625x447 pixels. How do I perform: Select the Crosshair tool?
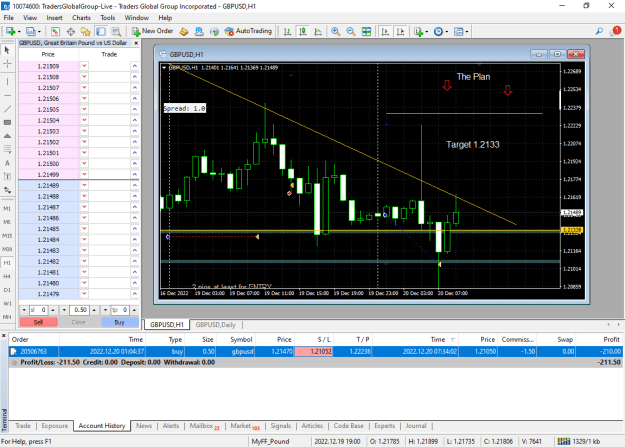point(7,64)
